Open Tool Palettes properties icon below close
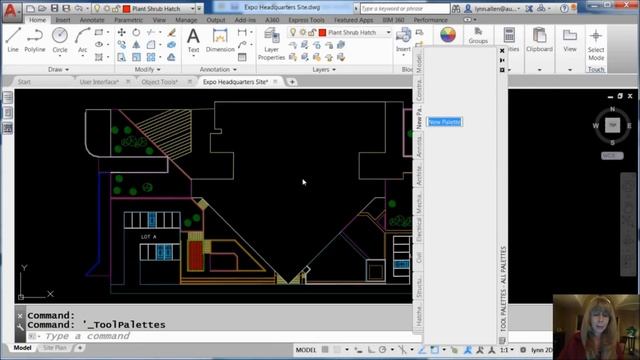Viewport: 640px width, 360px height. coord(502,70)
